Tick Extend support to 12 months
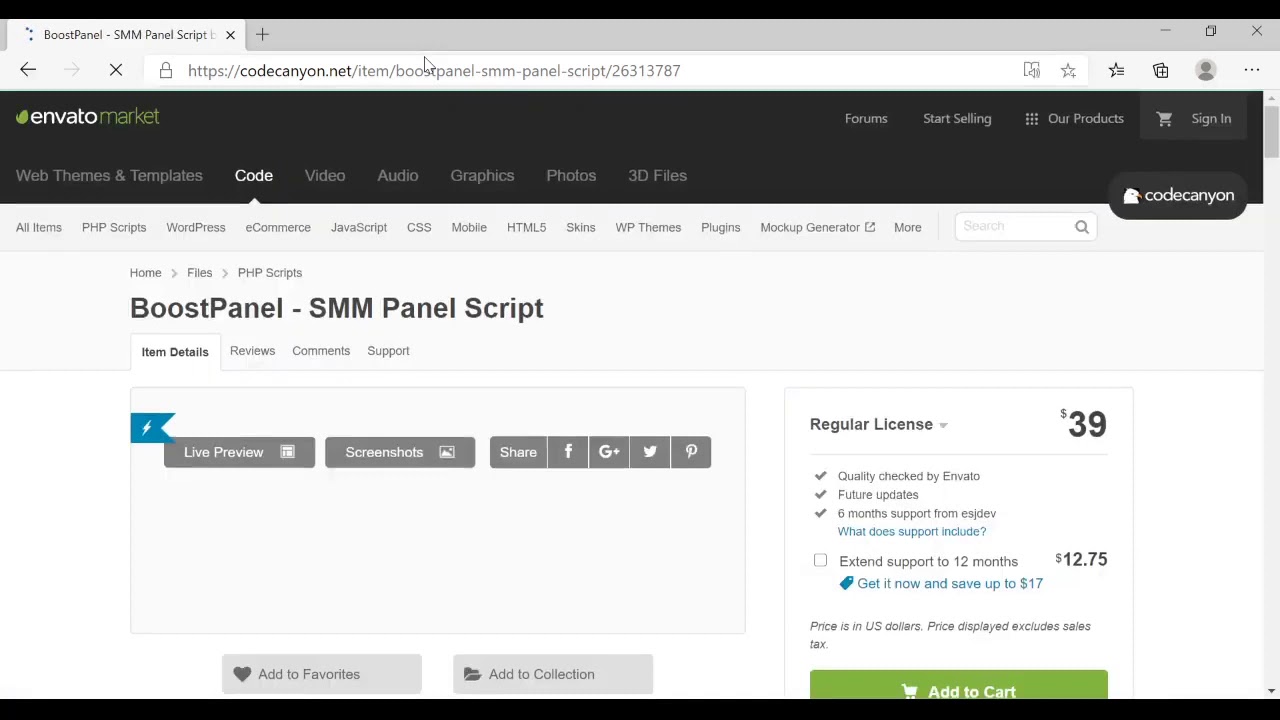 coord(820,560)
